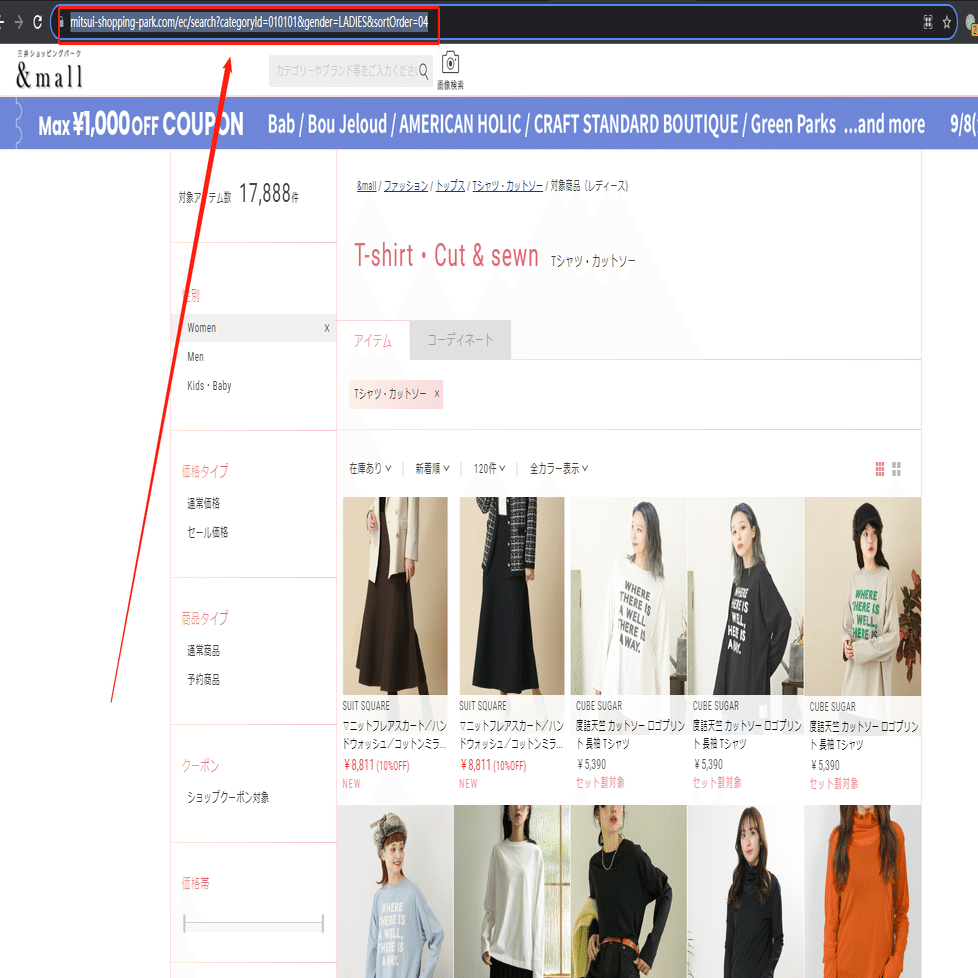Click the search magnifier icon
Screen dimensions: 978x978
(424, 71)
